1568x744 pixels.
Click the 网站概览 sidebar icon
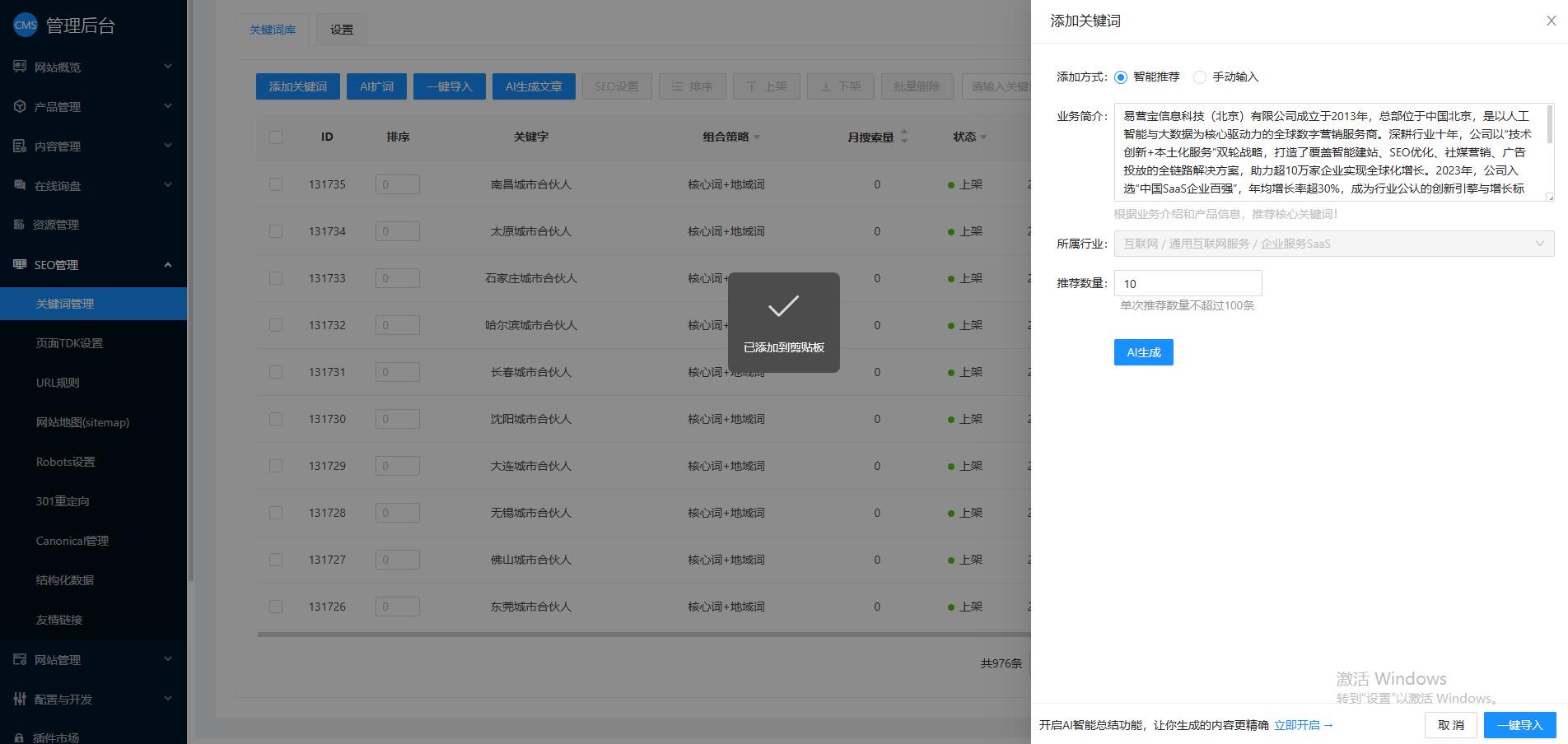(x=20, y=67)
